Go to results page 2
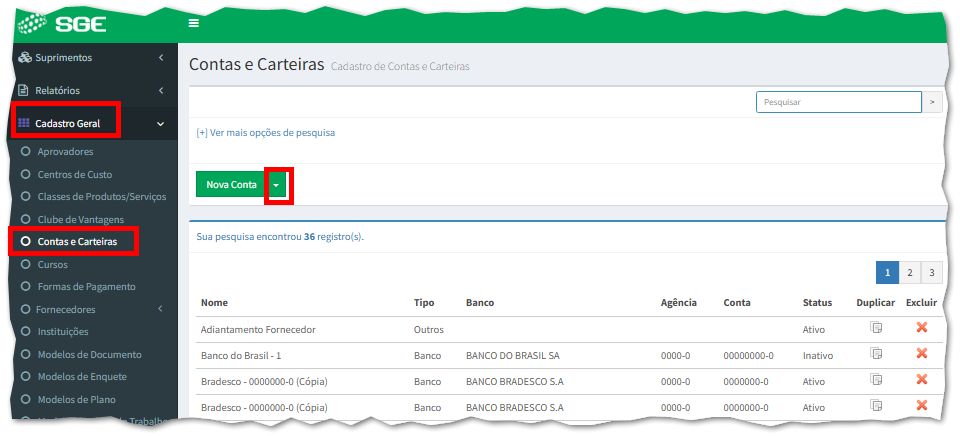The width and height of the screenshot is (960, 436). (910, 272)
